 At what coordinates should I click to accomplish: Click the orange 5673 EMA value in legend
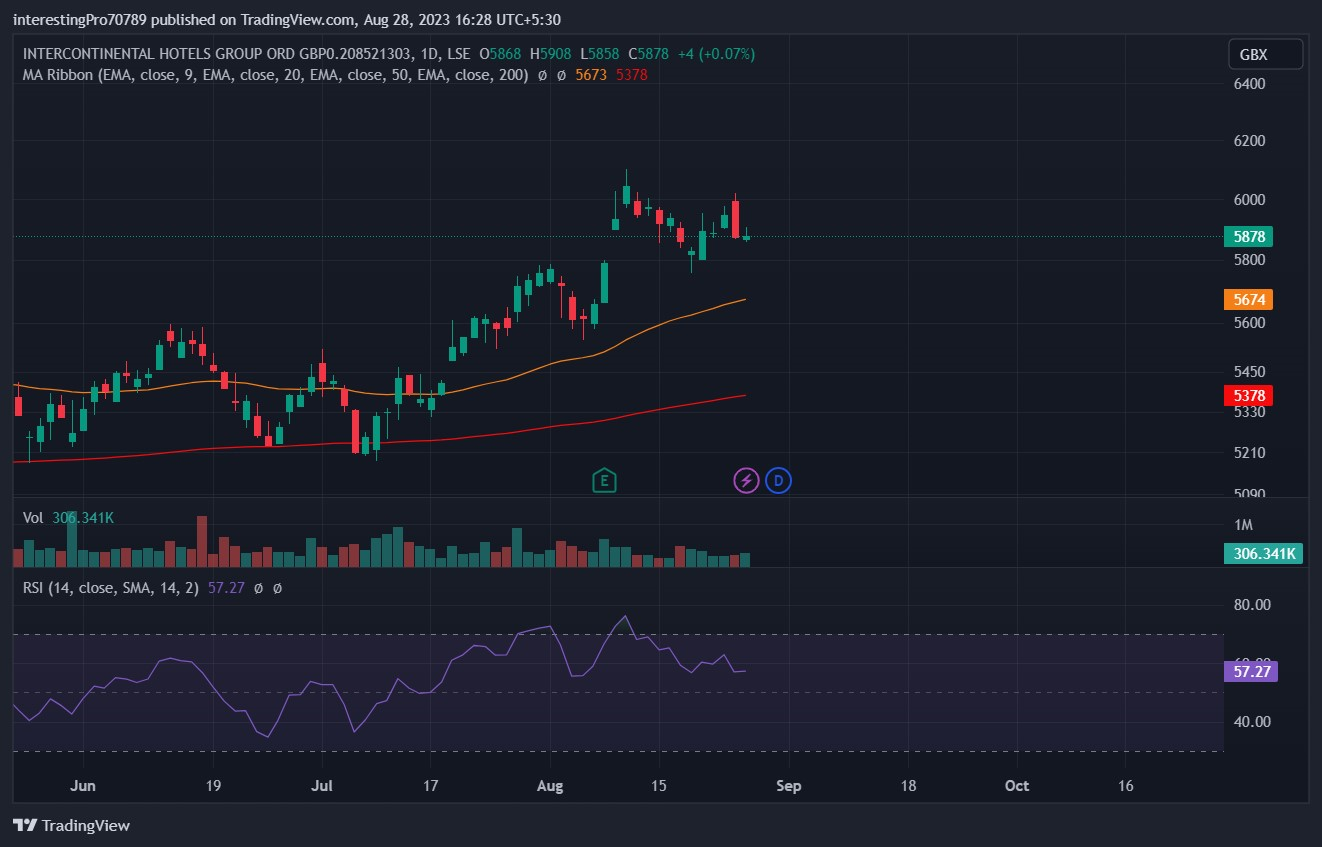pos(593,75)
